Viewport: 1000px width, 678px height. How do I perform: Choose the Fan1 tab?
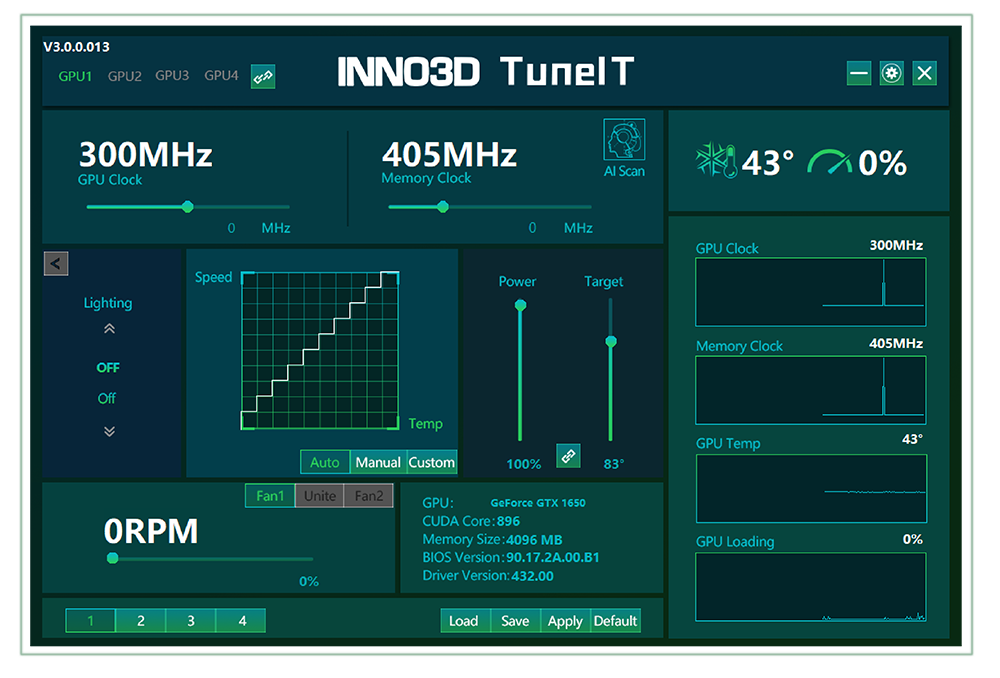pos(270,496)
